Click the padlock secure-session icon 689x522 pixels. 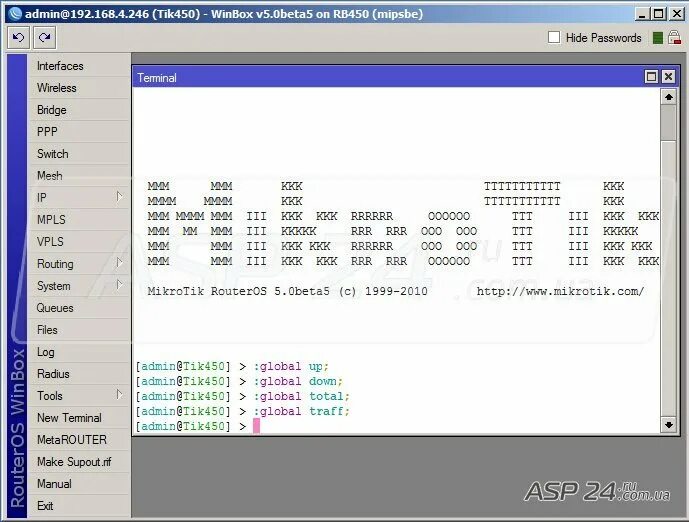[x=674, y=37]
